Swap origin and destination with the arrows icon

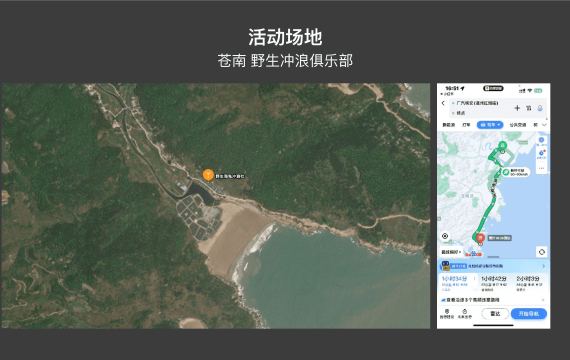(529, 108)
